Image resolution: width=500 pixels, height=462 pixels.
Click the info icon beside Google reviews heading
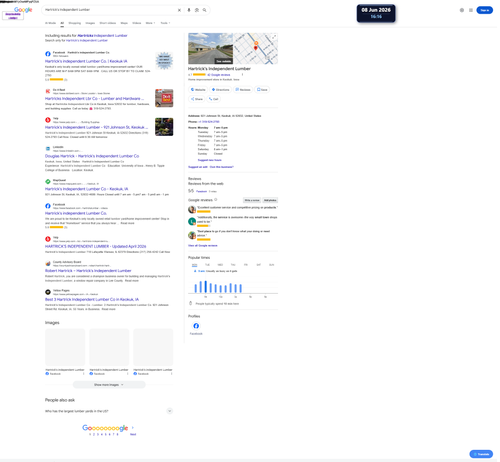pyautogui.click(x=216, y=200)
